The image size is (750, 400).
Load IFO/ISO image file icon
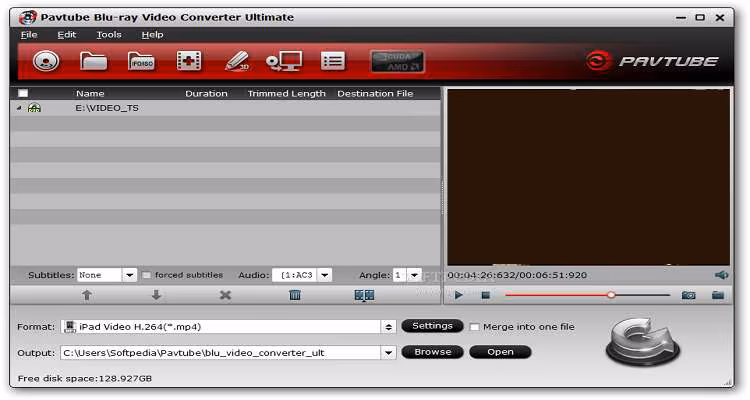(142, 61)
